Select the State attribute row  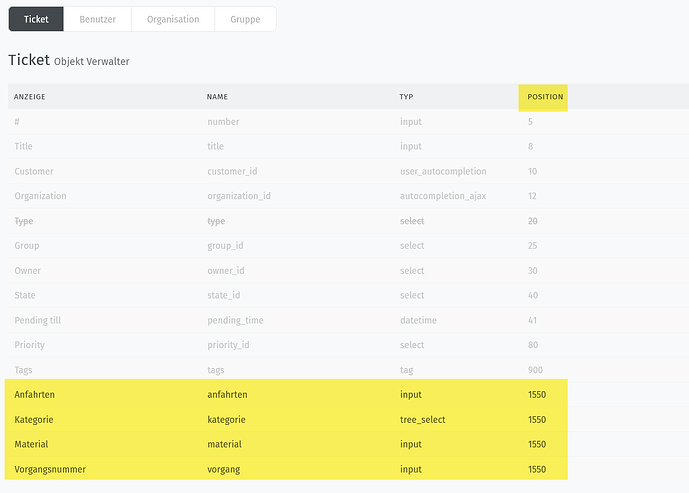[x=348, y=295]
